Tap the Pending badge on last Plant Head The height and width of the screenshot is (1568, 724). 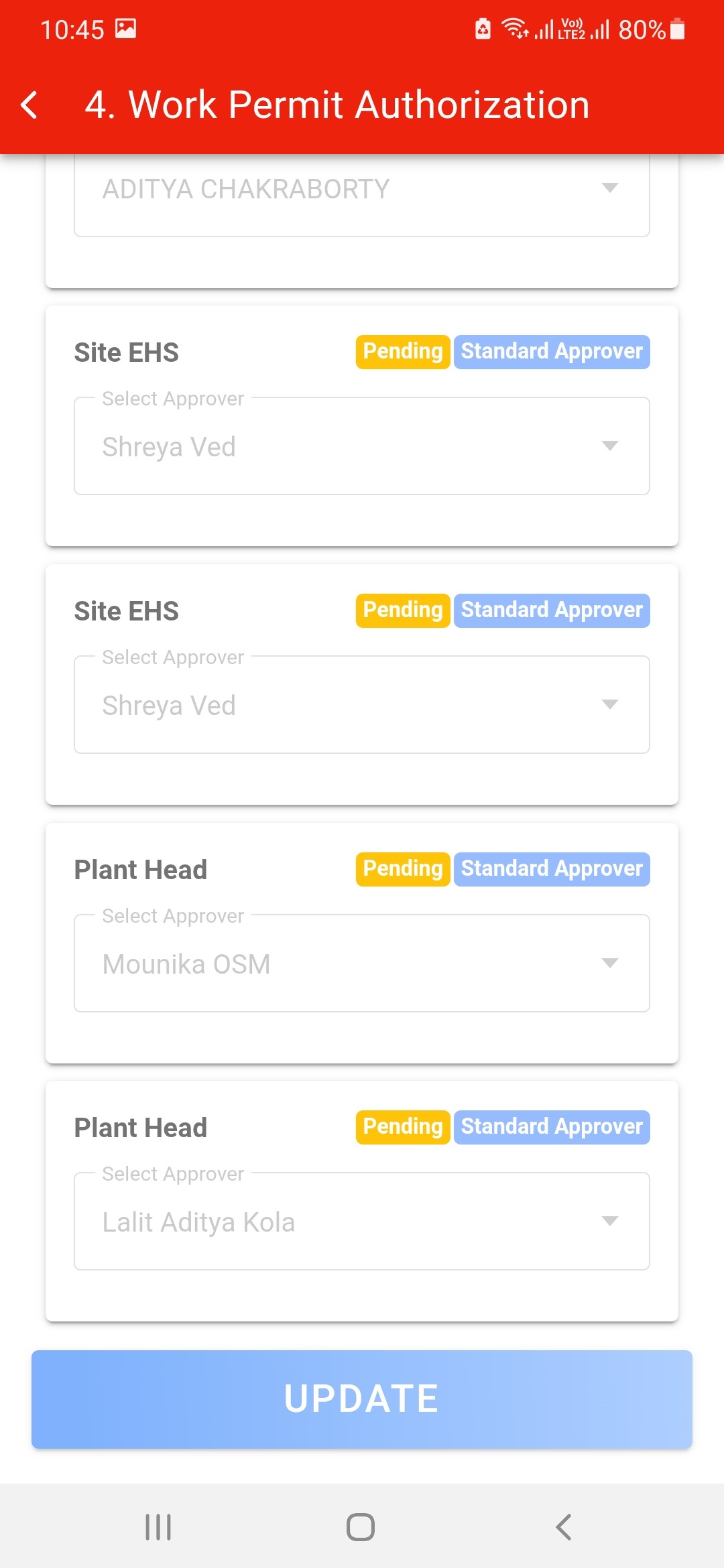[x=402, y=1127]
